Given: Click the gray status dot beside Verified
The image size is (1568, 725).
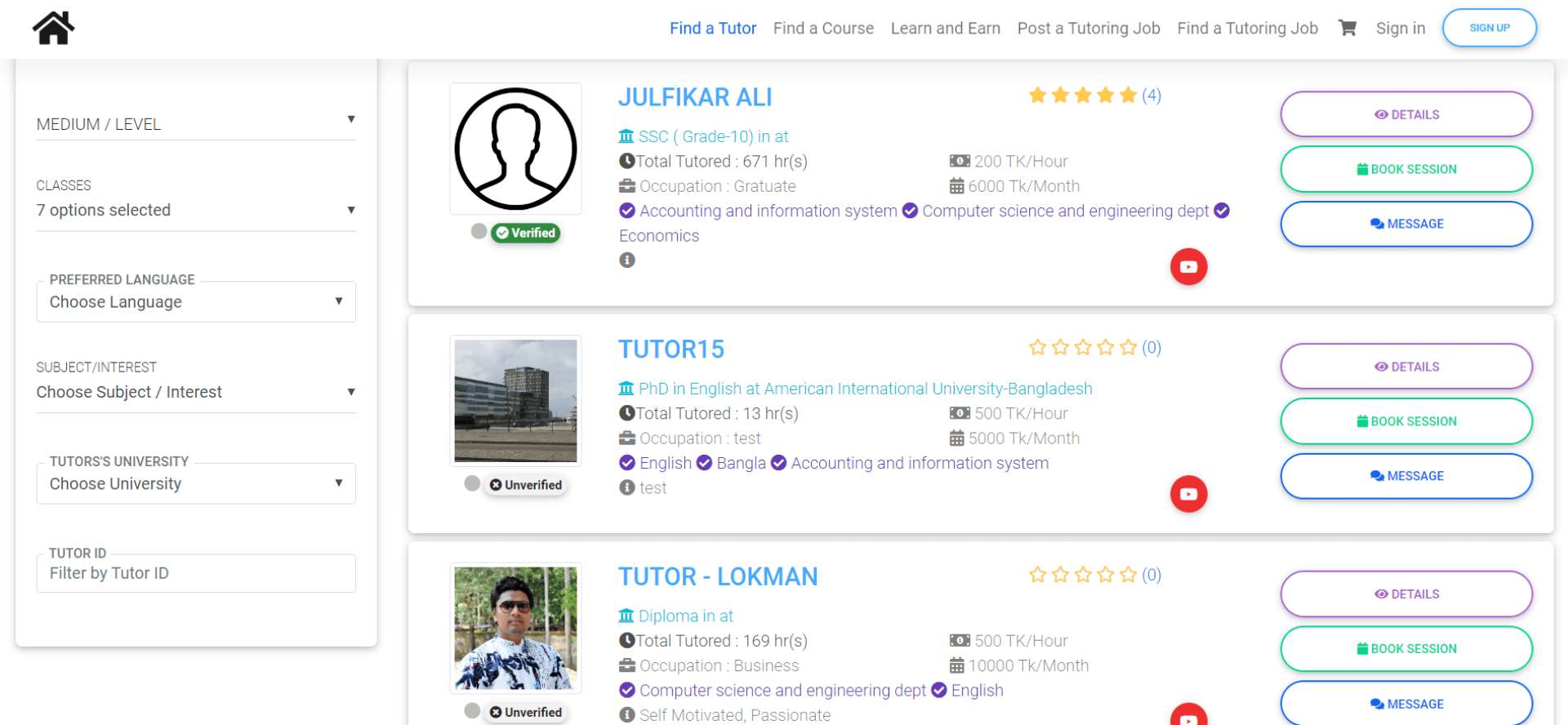Looking at the screenshot, I should pos(479,231).
